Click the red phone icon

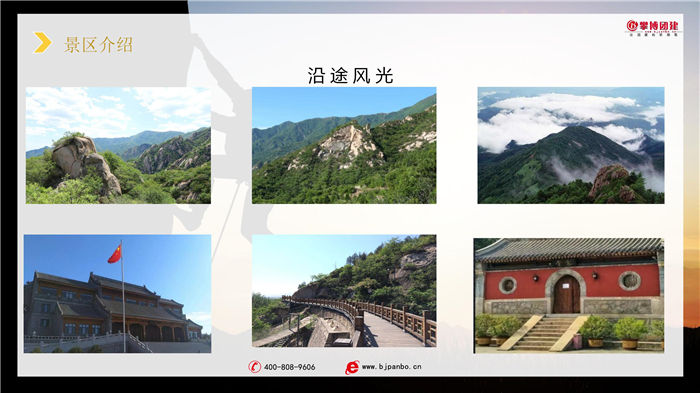[254, 367]
